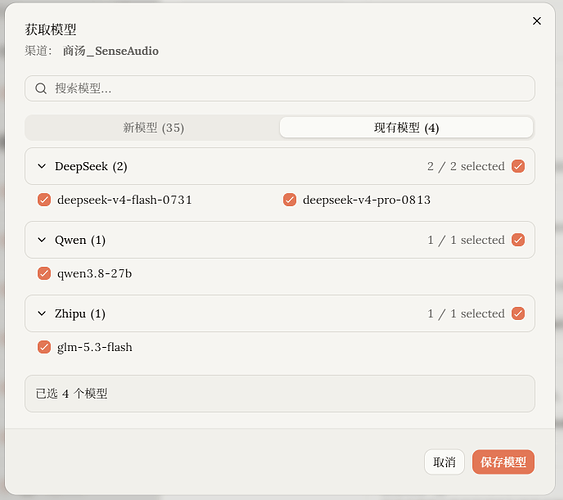
Task: Collapse the Zhipu group chevron
Action: 42,313
